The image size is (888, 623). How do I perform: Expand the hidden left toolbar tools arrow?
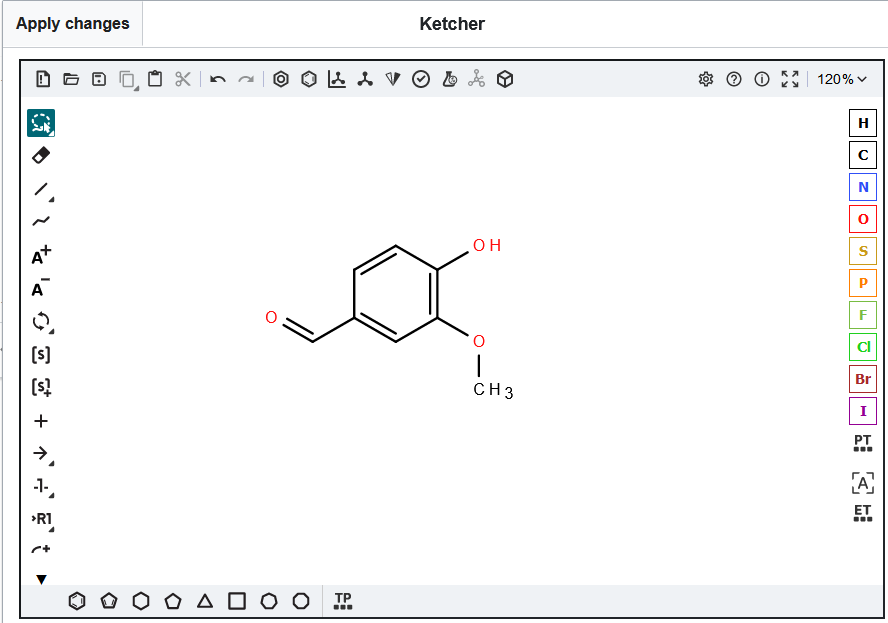pos(41,579)
